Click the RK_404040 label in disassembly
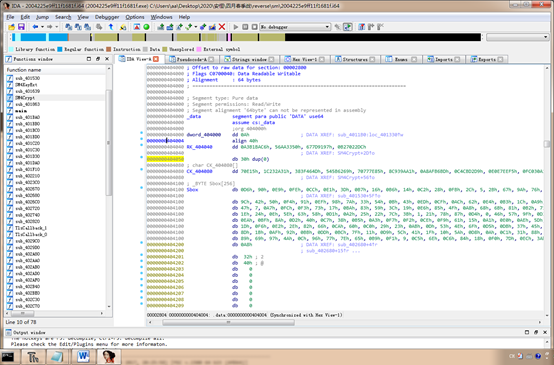The image size is (554, 365). pos(199,147)
